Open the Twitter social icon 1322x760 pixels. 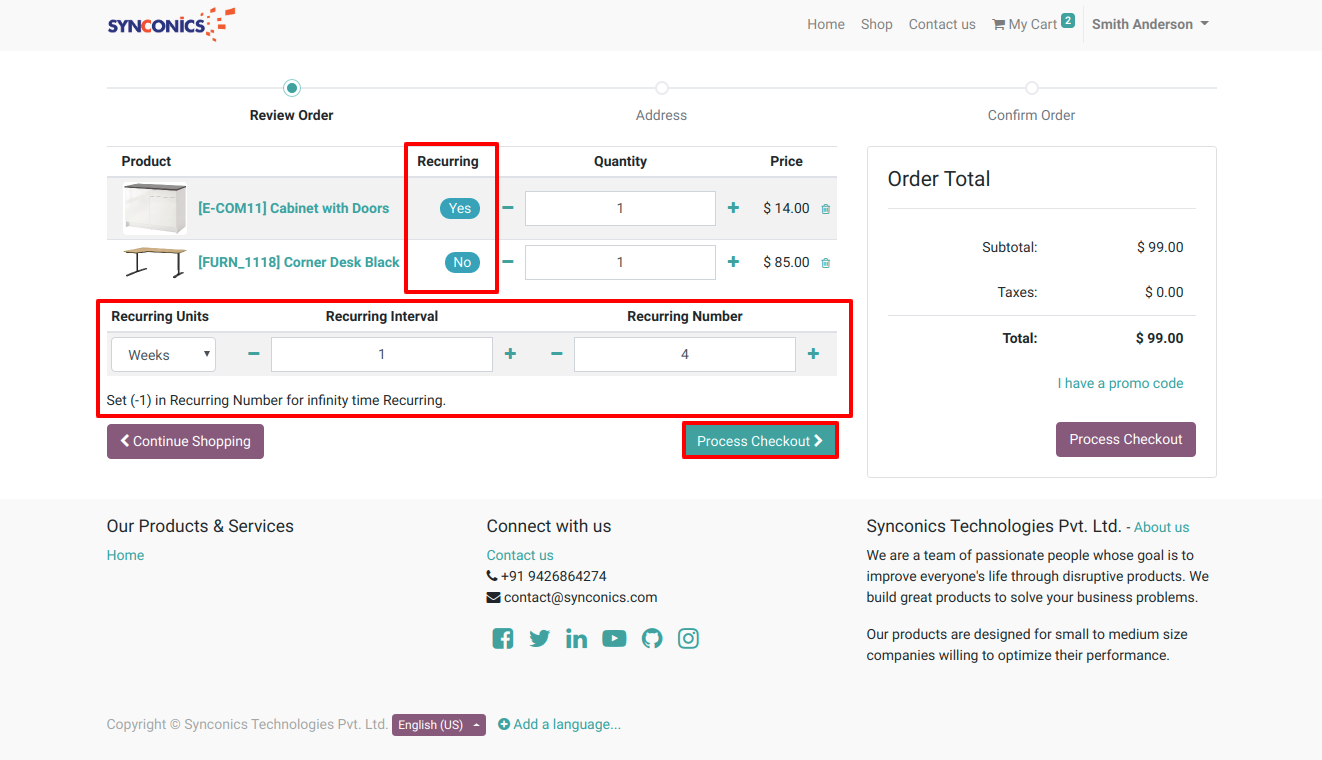[540, 638]
